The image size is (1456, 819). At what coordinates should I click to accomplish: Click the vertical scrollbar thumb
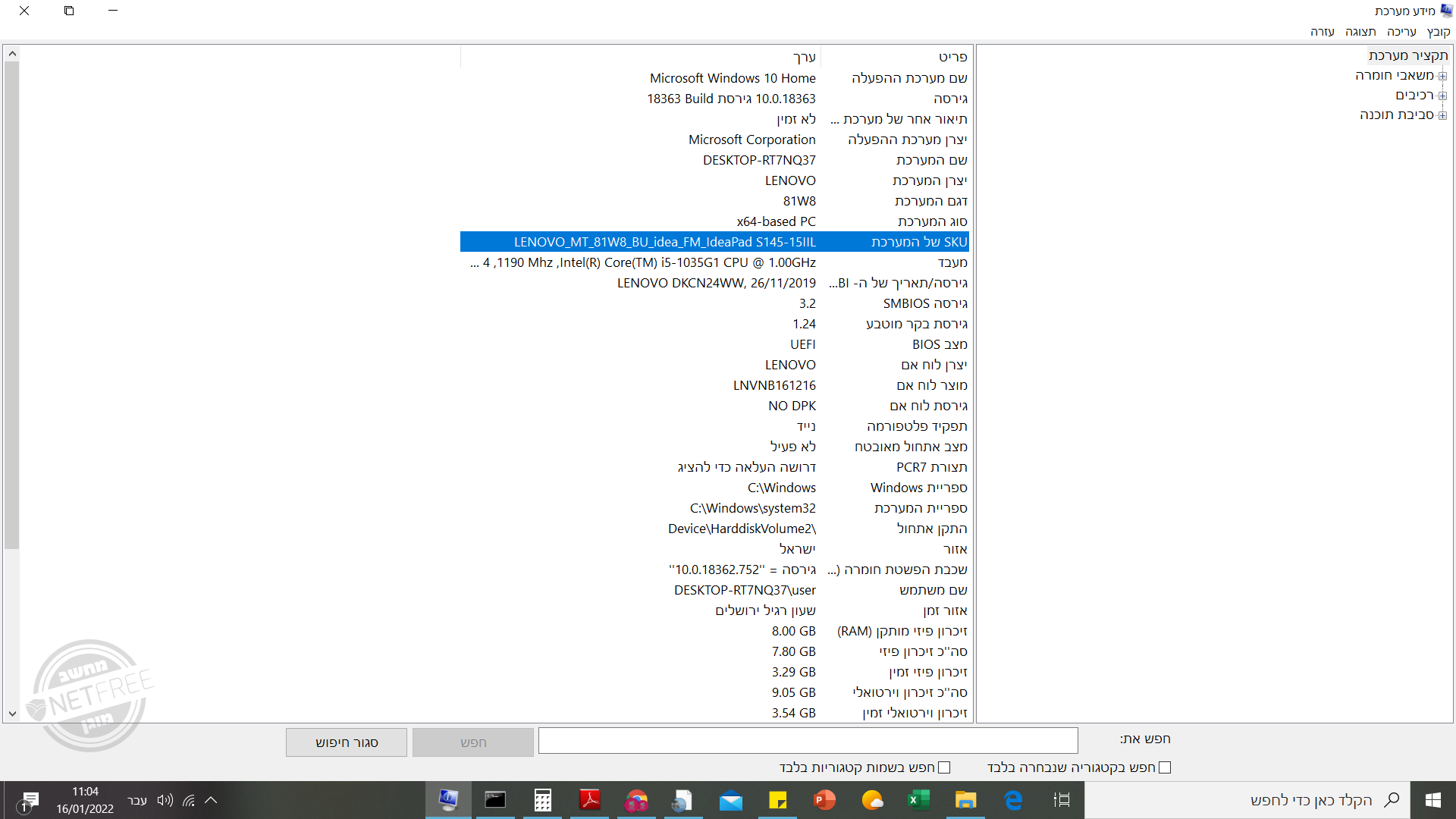(x=11, y=305)
